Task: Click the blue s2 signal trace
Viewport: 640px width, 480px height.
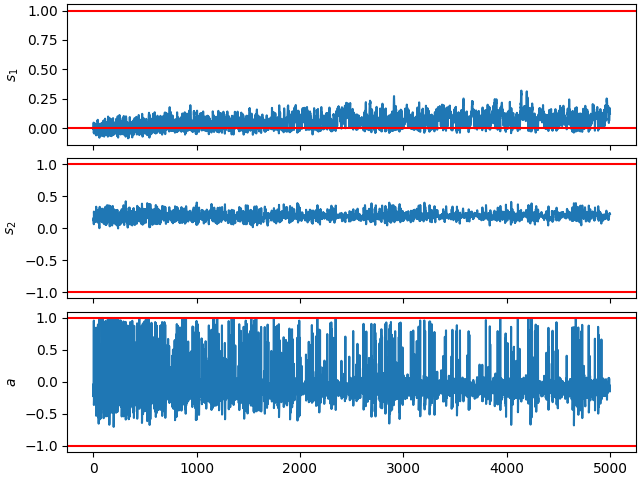Action: [351, 214]
